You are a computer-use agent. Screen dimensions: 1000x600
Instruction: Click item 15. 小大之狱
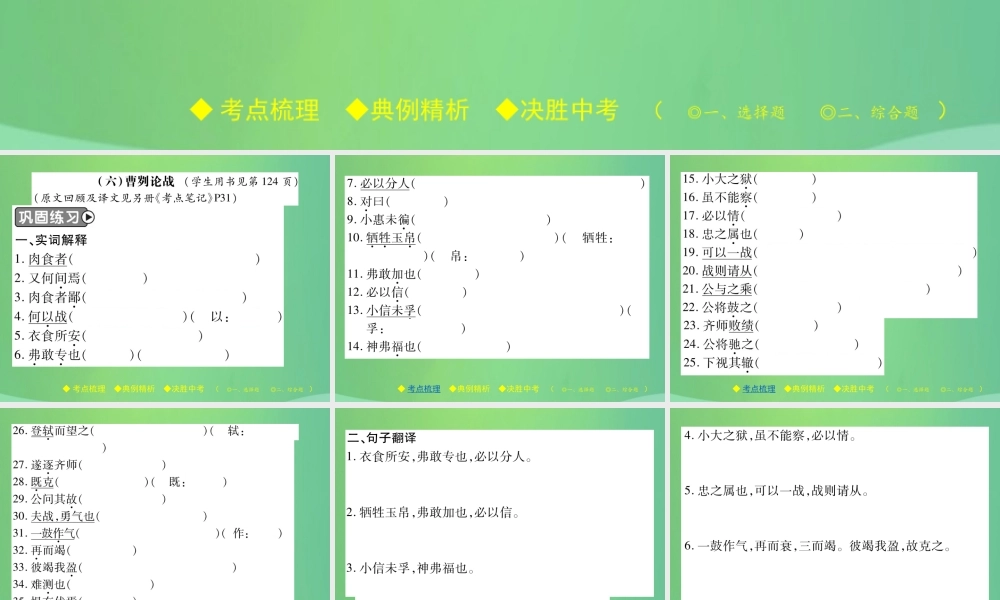click(717, 179)
